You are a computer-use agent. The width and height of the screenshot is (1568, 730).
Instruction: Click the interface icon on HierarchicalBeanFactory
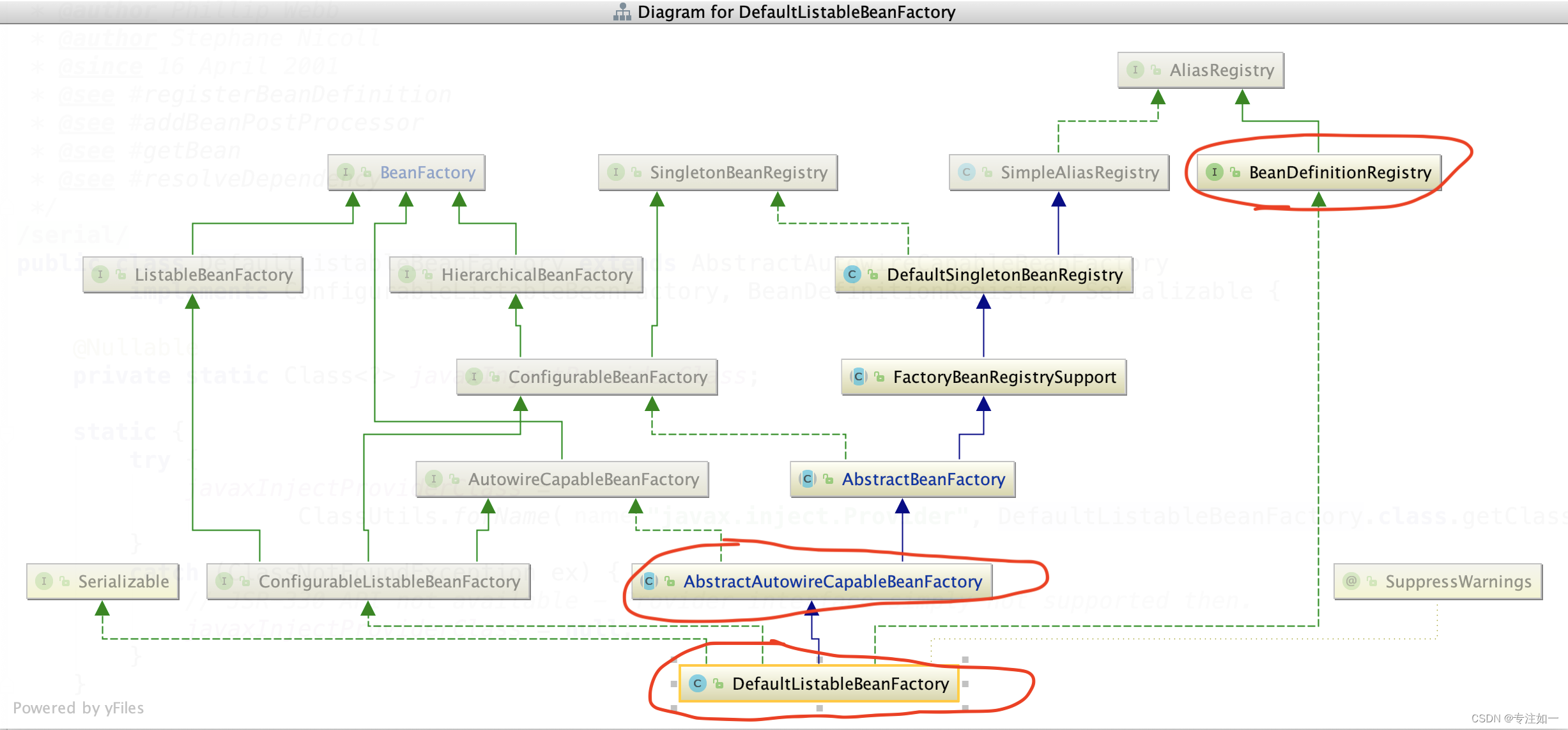(407, 275)
